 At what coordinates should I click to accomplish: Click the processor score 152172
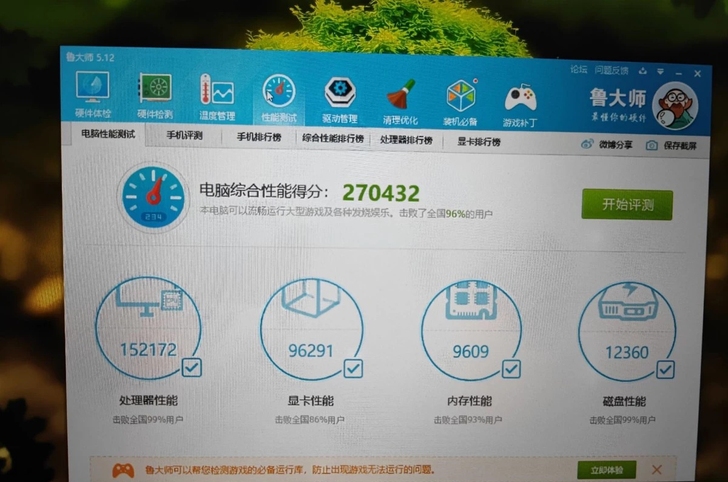(149, 349)
